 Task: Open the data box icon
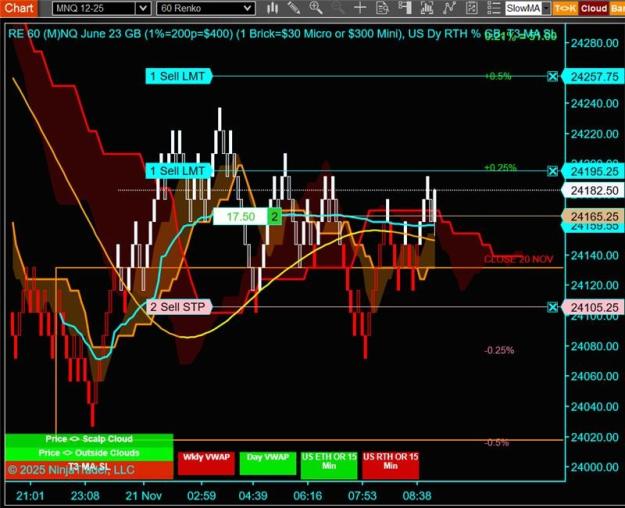click(x=382, y=8)
